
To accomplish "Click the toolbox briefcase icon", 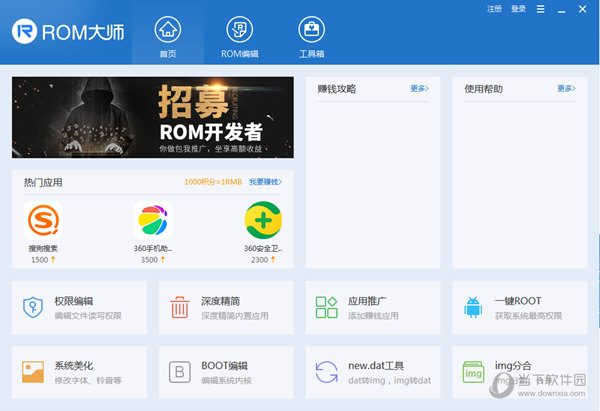I will [x=311, y=29].
